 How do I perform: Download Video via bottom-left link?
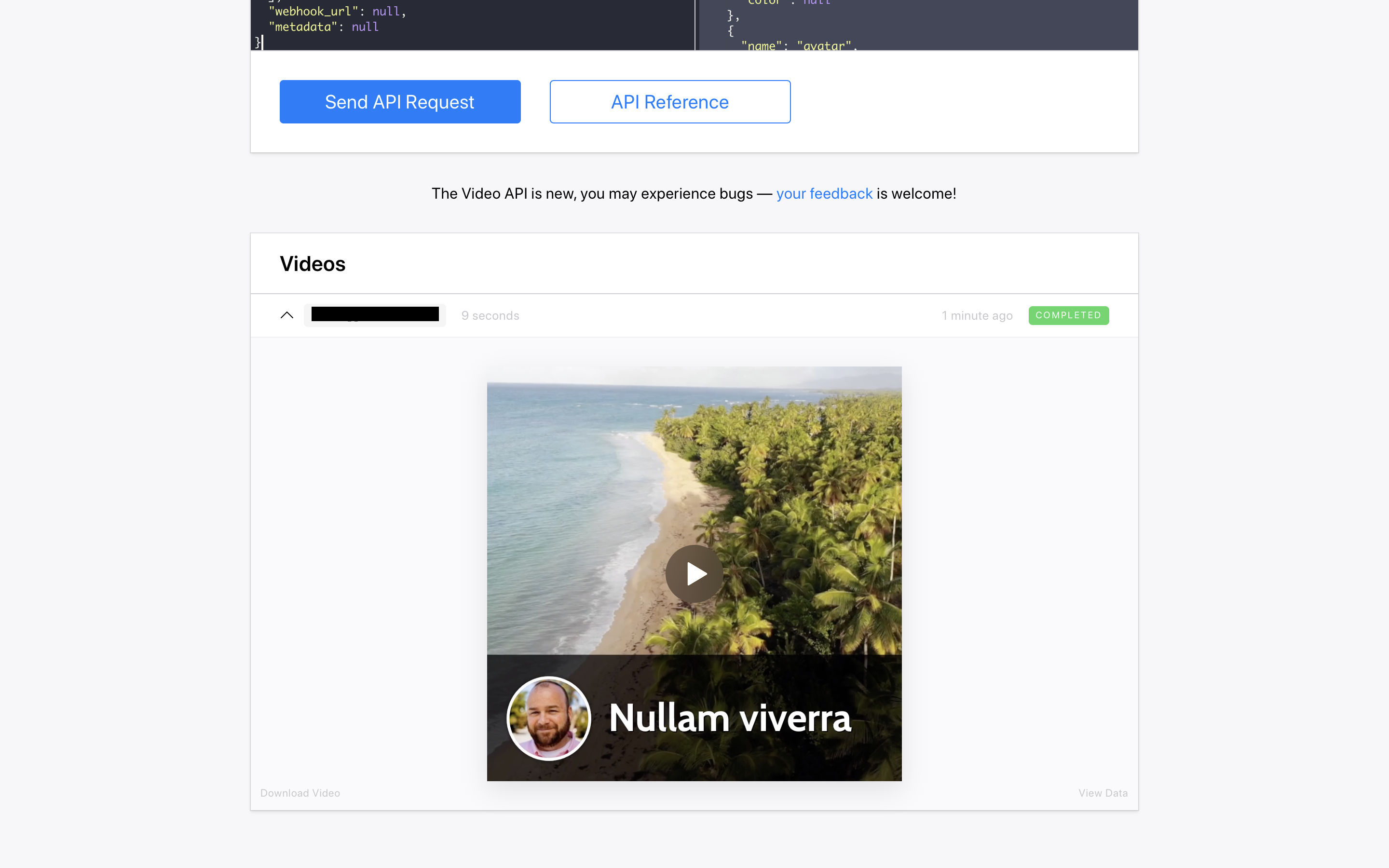click(x=300, y=793)
